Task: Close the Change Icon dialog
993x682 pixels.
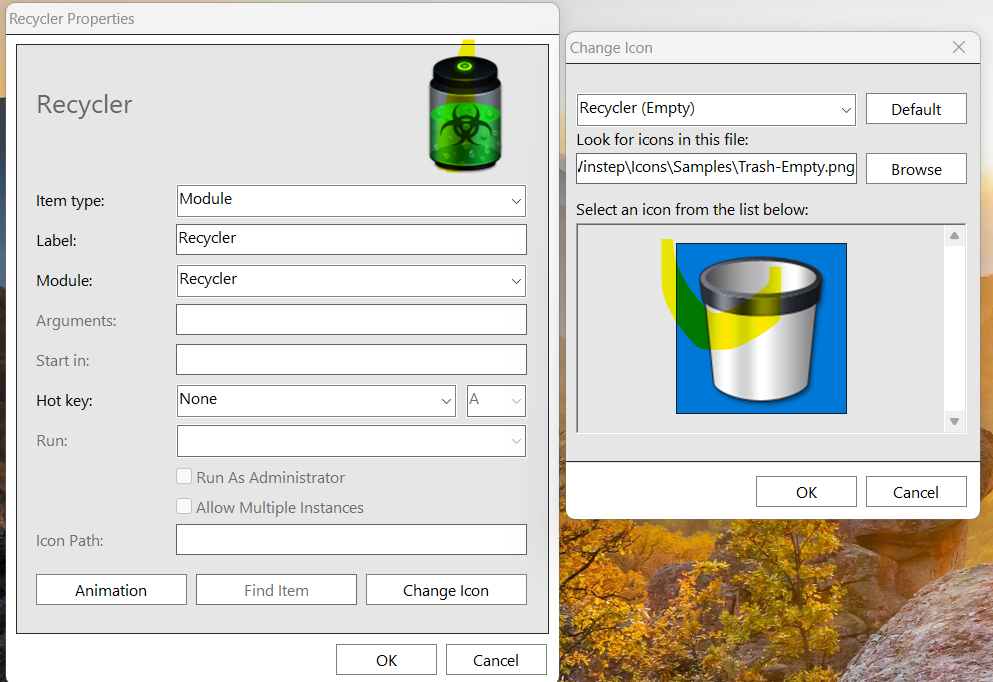Action: pyautogui.click(x=959, y=47)
